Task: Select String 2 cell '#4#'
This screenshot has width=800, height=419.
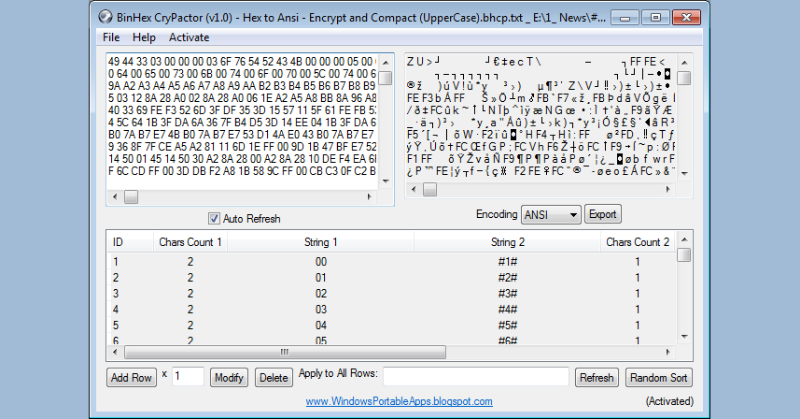Action: coord(508,309)
